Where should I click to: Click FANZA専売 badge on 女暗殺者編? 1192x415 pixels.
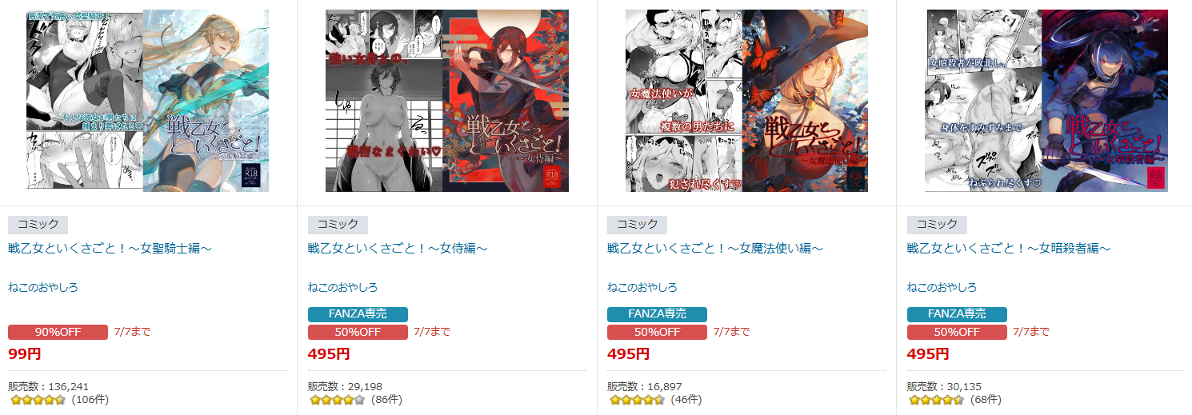click(956, 314)
